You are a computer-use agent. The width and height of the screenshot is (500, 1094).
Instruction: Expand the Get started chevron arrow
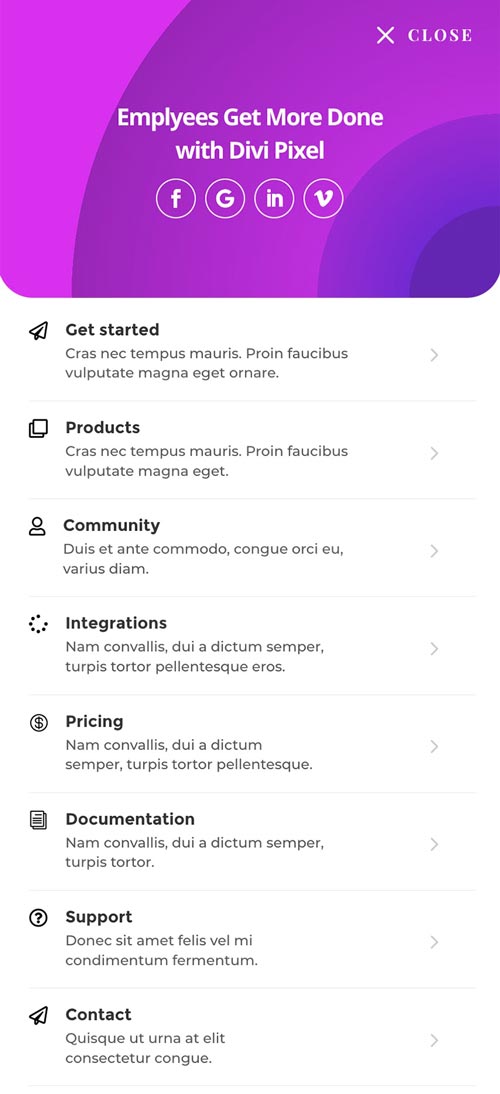click(x=434, y=355)
